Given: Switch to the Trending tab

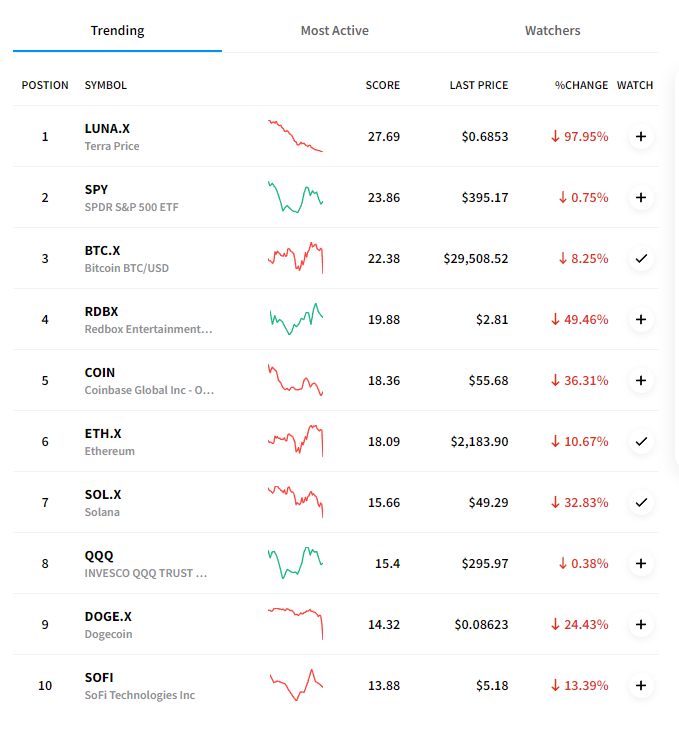Looking at the screenshot, I should pos(117,31).
